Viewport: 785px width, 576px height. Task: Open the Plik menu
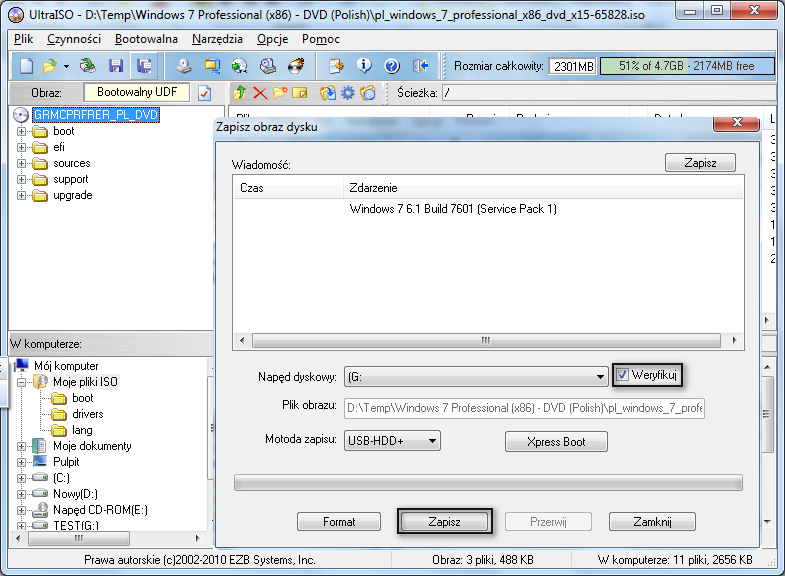tap(23, 39)
